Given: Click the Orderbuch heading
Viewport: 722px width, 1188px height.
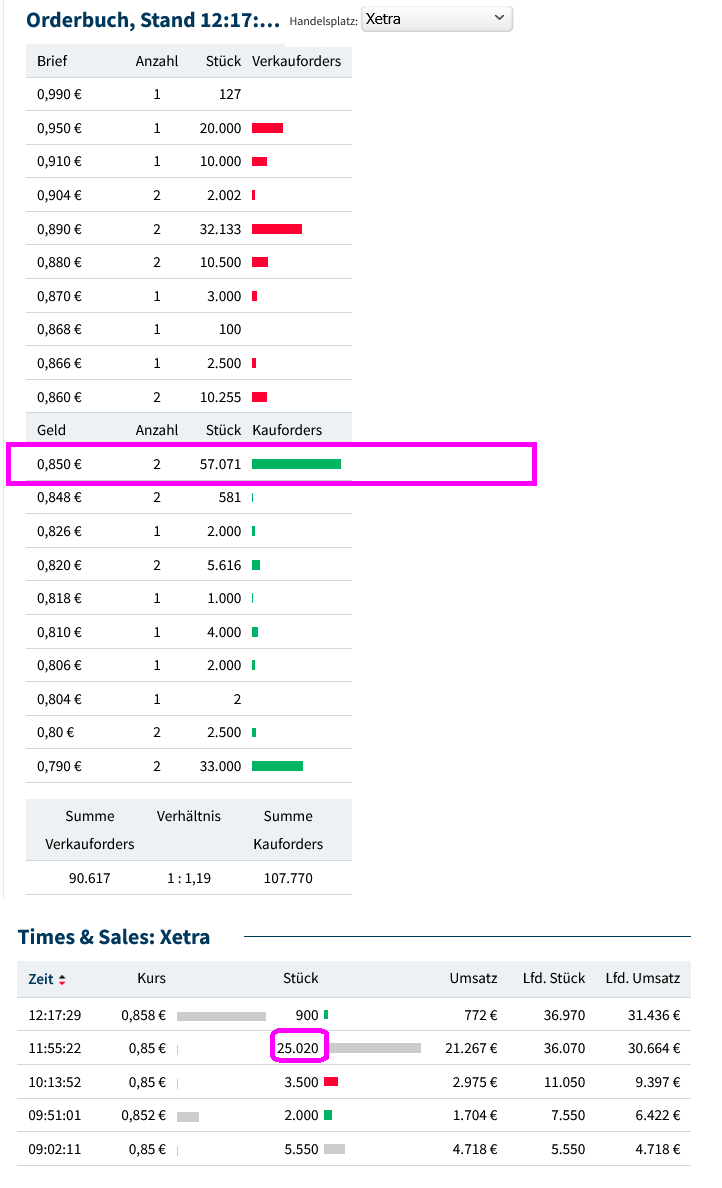Looking at the screenshot, I should [x=152, y=20].
